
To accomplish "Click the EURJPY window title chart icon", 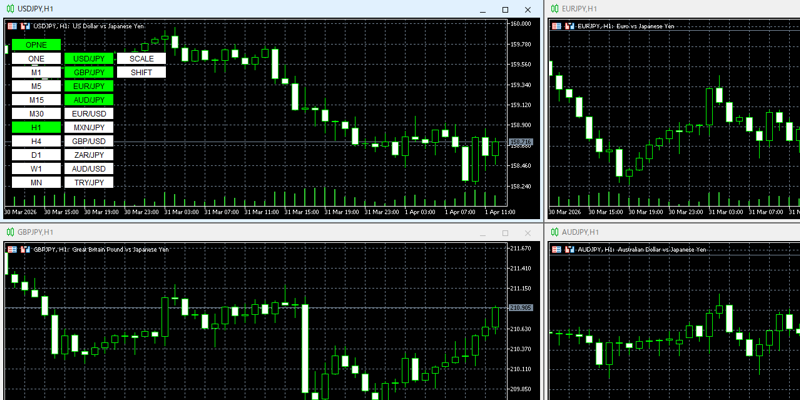I will click(x=554, y=9).
